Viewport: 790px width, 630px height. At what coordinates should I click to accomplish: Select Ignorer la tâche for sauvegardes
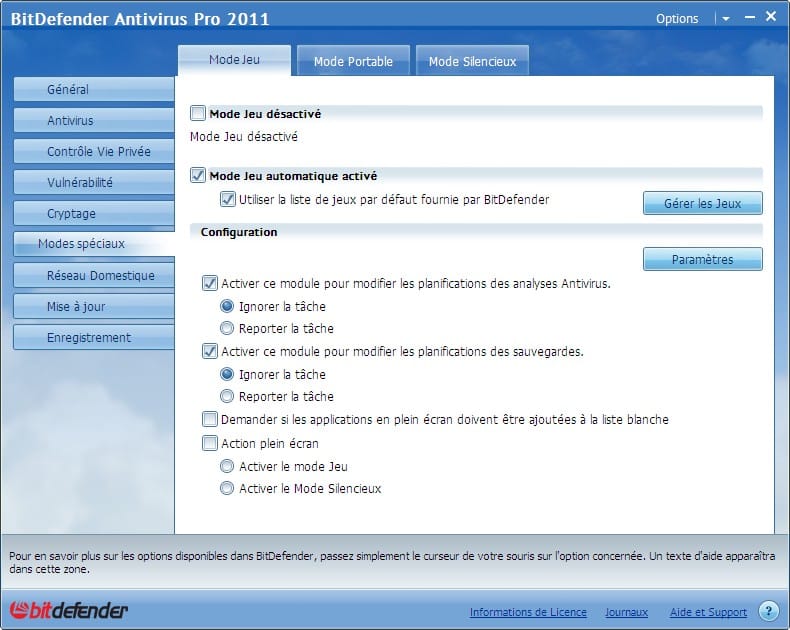[227, 374]
